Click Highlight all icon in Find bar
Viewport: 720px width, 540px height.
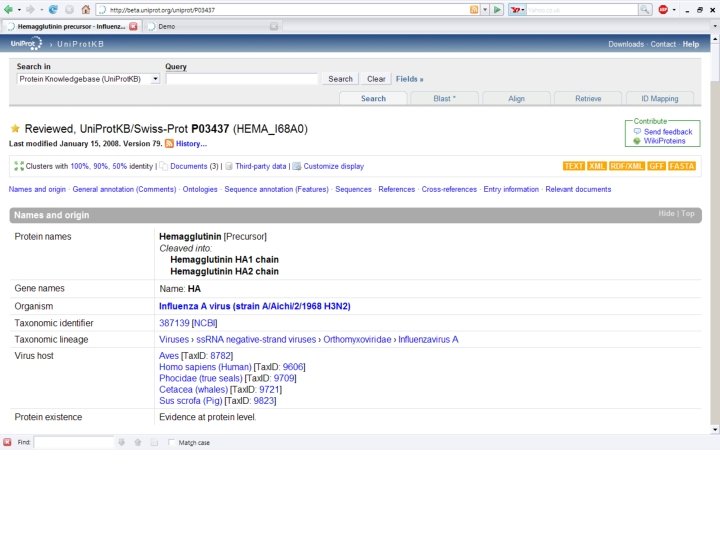coord(154,442)
